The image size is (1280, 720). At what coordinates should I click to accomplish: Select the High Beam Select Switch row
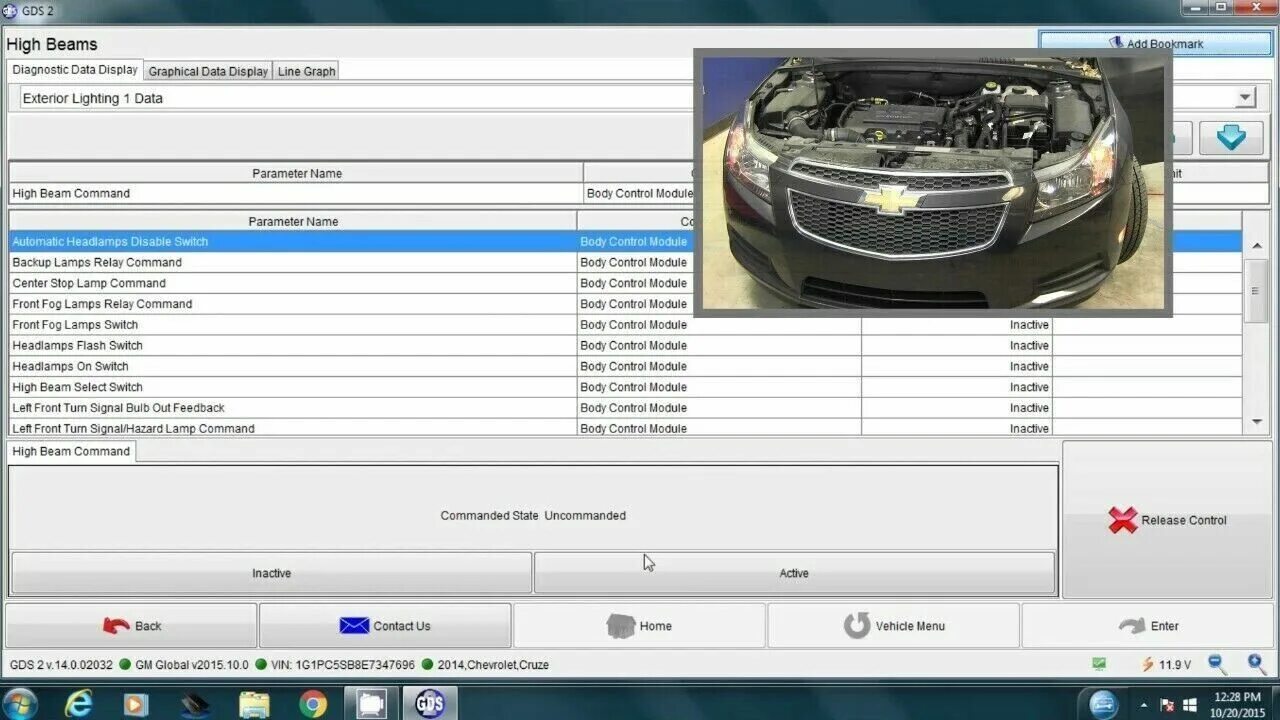click(x=625, y=387)
